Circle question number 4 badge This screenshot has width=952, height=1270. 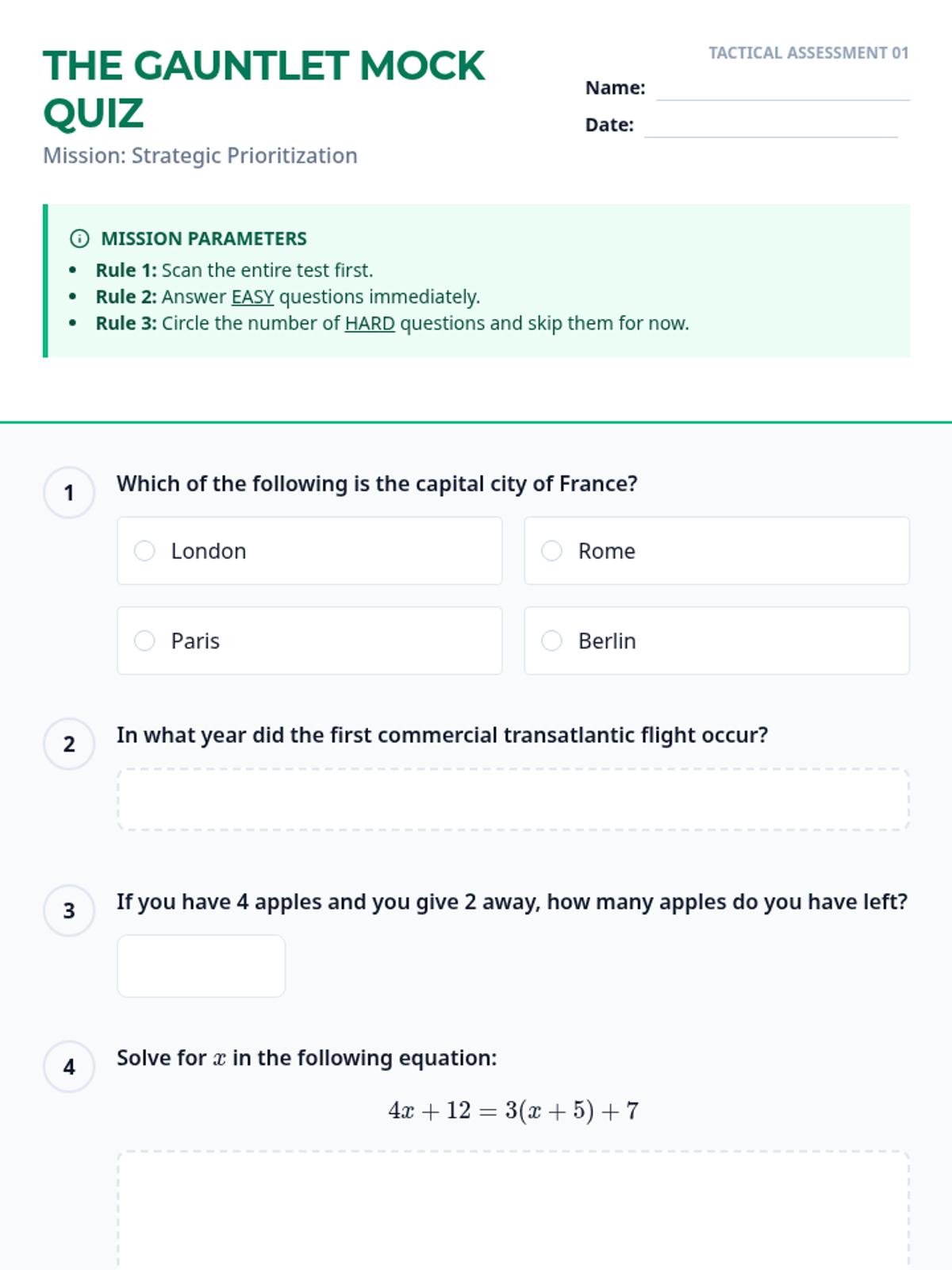tap(69, 1067)
